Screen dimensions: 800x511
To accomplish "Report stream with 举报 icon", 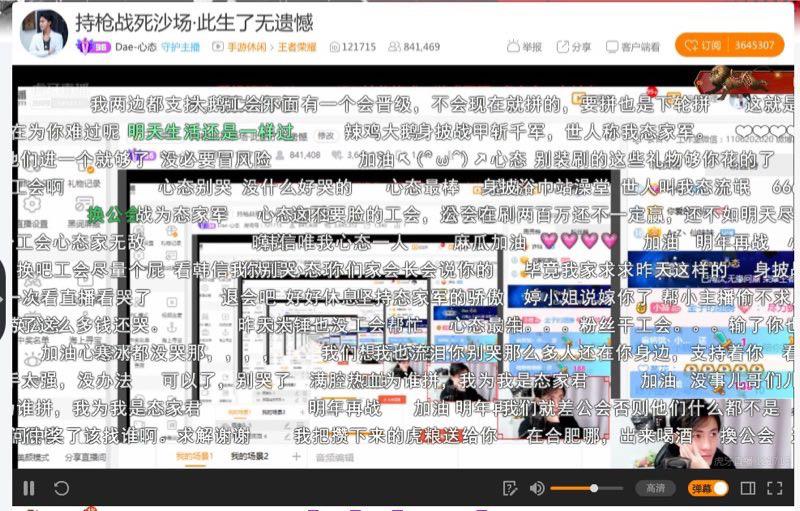I will point(525,47).
